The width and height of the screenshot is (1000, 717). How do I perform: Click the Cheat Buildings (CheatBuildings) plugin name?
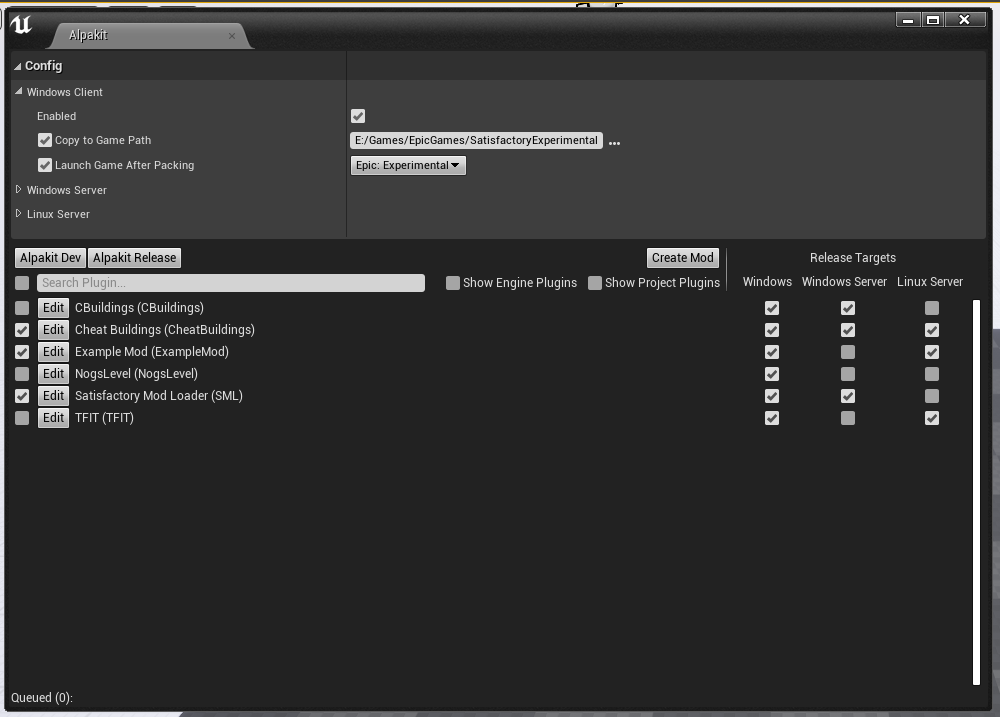coord(165,330)
